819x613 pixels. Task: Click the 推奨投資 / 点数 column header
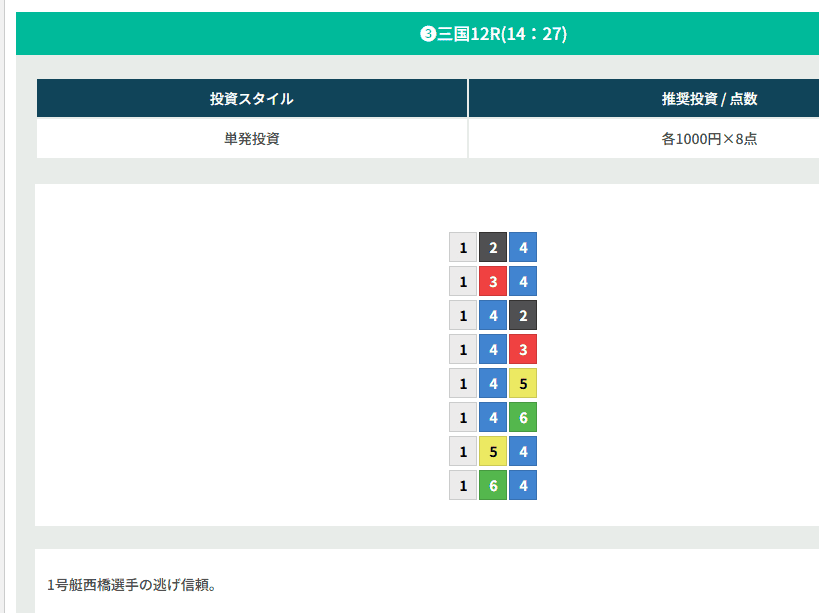709,99
